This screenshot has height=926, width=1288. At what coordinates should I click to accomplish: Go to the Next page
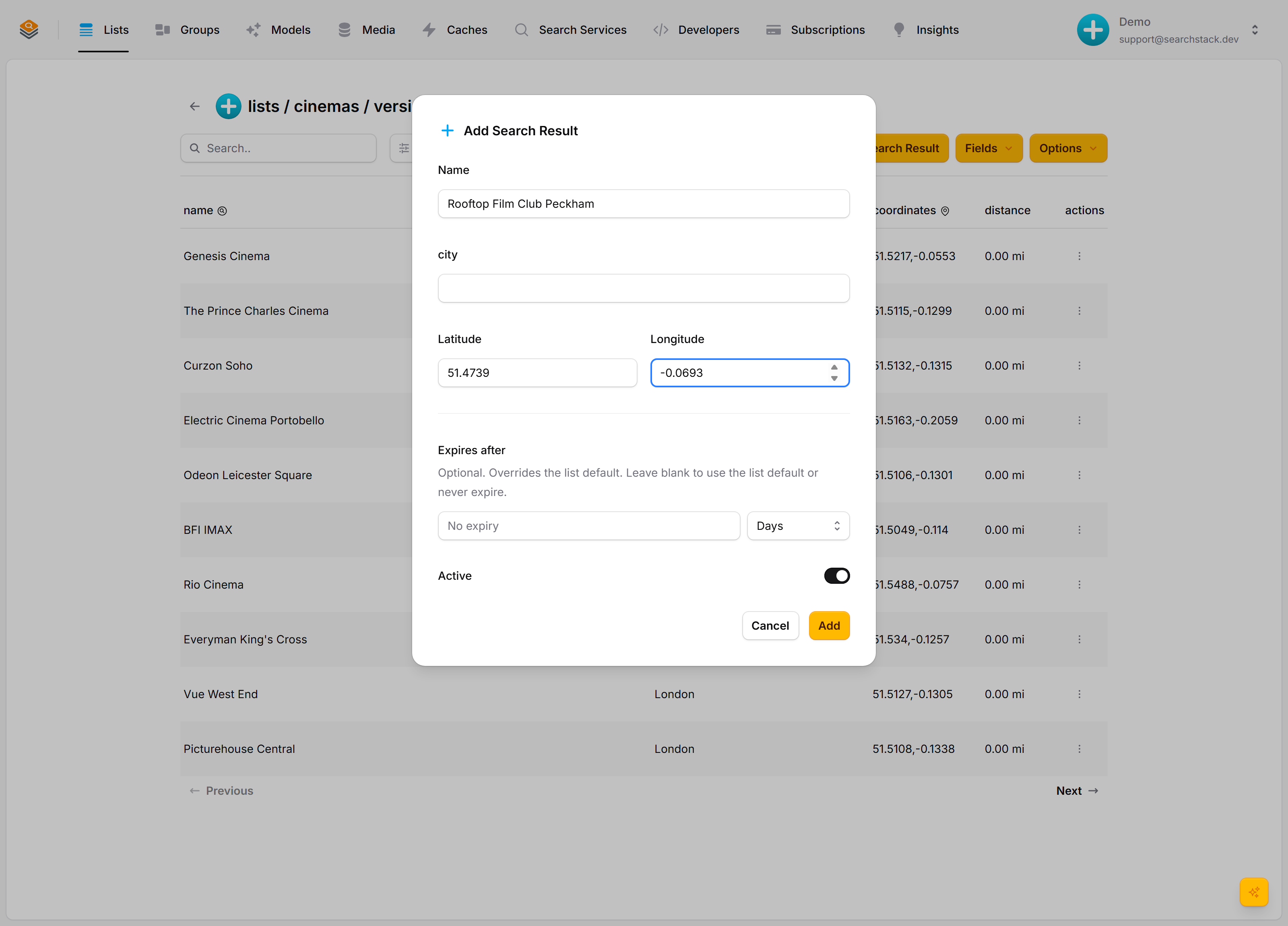[1077, 791]
